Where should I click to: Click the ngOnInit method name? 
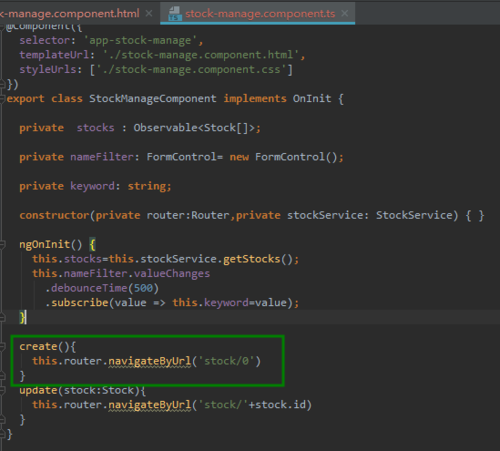click(44, 244)
